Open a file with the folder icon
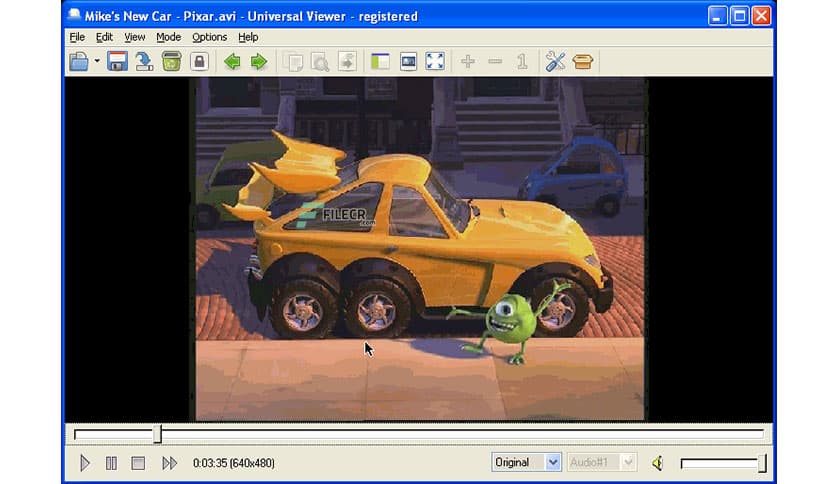The image size is (836, 484). point(79,61)
